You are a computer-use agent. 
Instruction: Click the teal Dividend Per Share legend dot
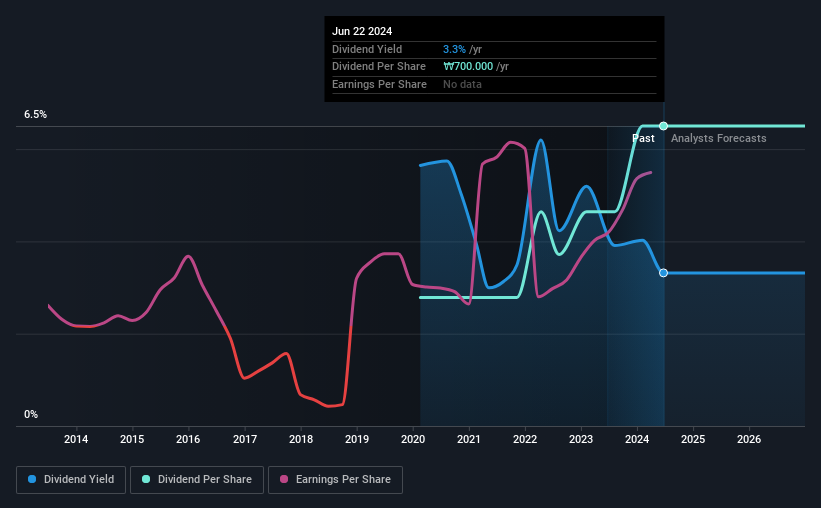(x=146, y=479)
